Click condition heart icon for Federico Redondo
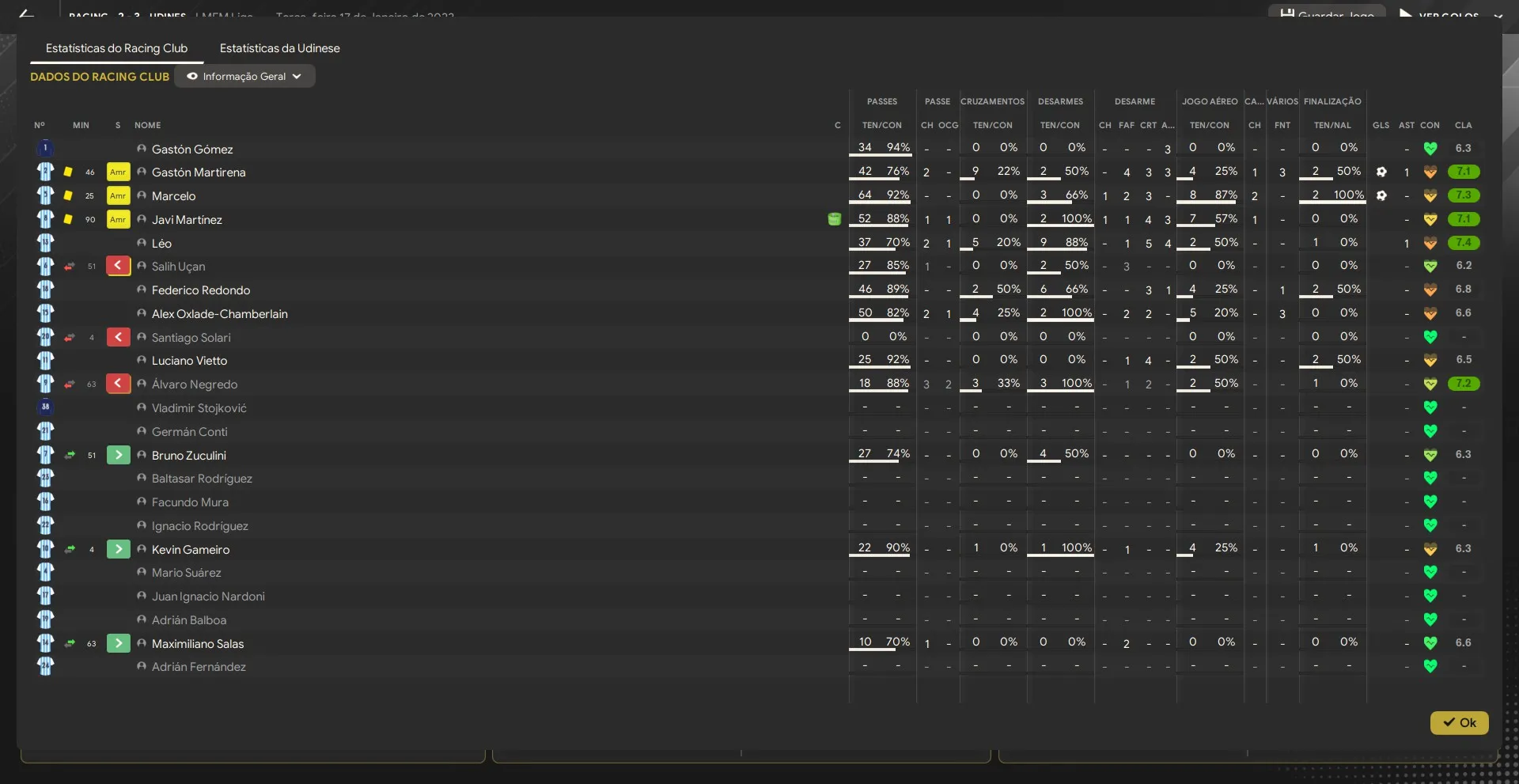 tap(1430, 290)
